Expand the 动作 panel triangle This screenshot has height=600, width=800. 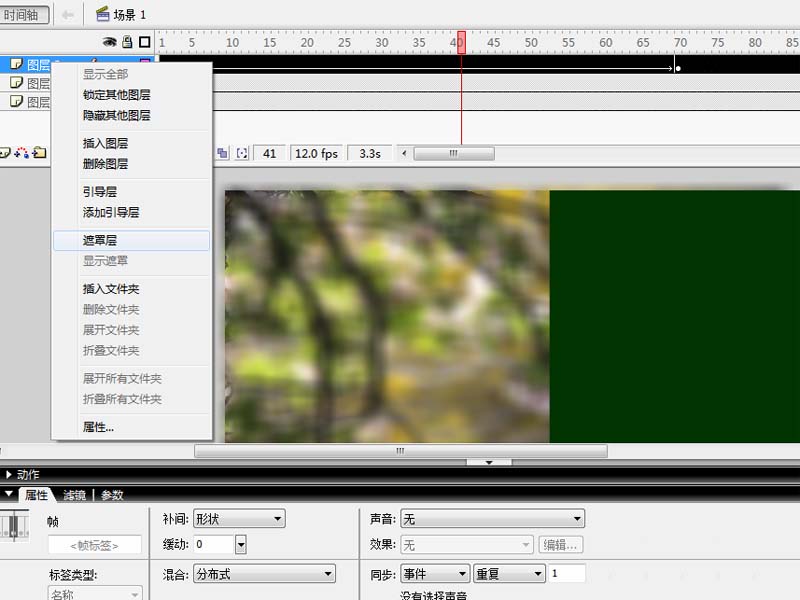8,474
